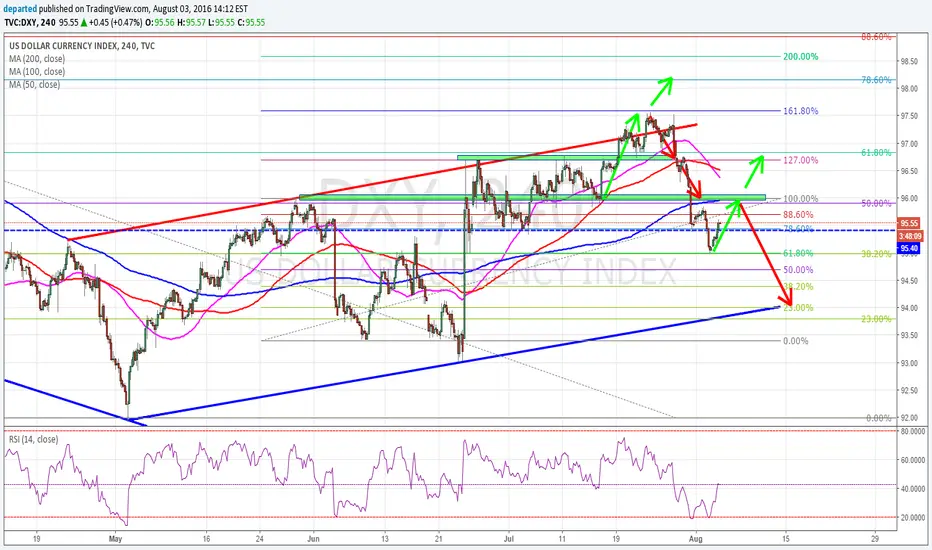Click the 29 date axis label
Image resolution: width=932 pixels, height=550 pixels.
pyautogui.click(x=875, y=539)
